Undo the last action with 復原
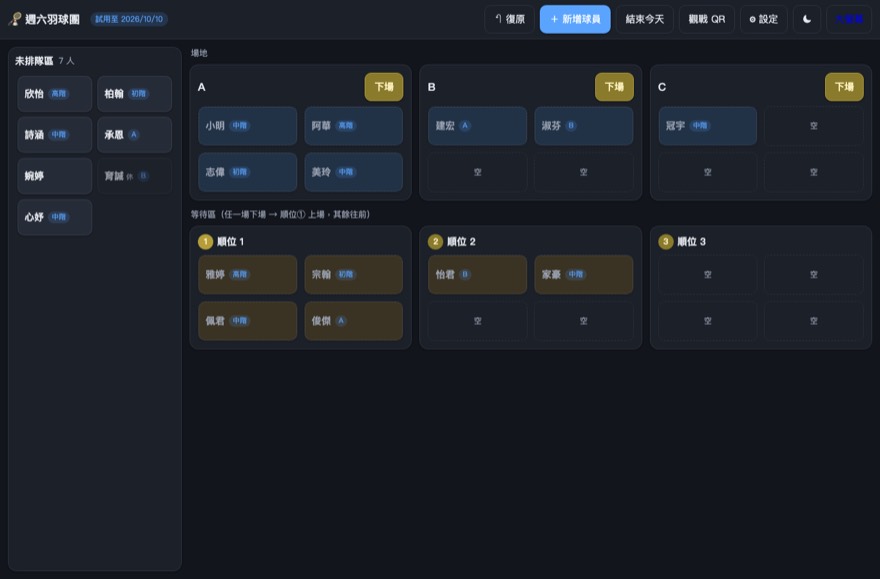Screen dimensions: 880x579 [510, 19]
